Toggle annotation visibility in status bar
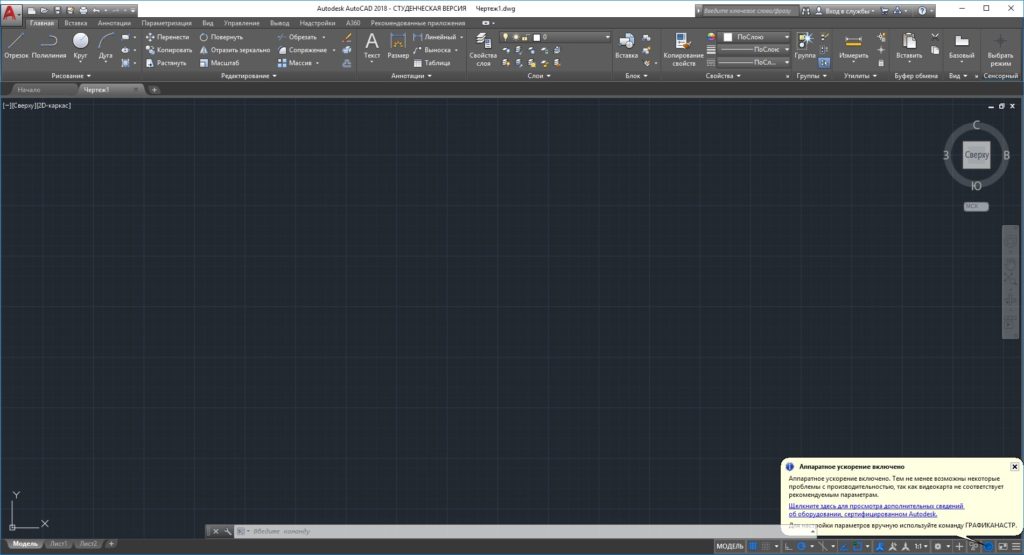The image size is (1024, 555). click(879, 546)
